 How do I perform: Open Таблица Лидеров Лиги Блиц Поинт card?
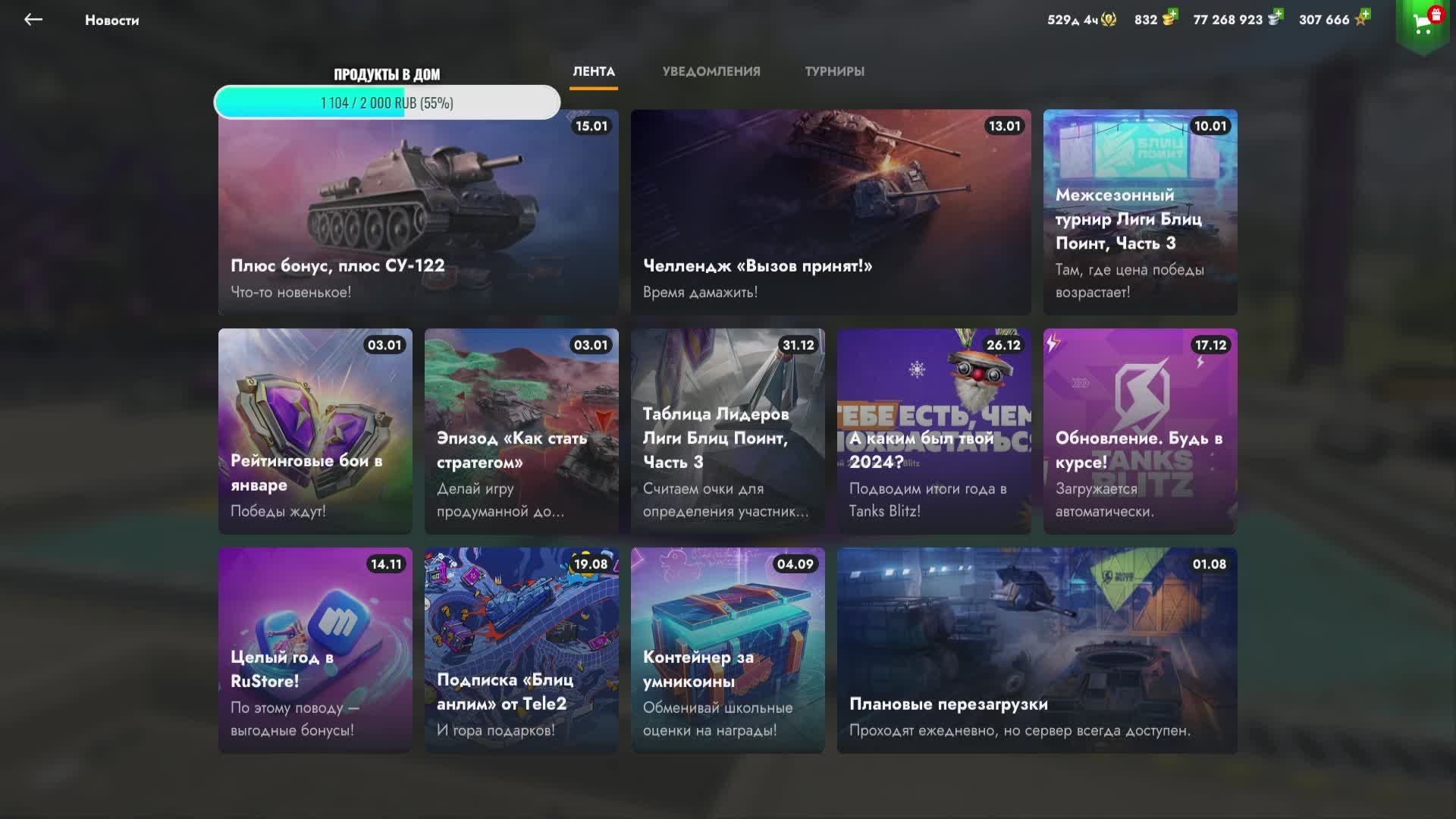point(728,431)
